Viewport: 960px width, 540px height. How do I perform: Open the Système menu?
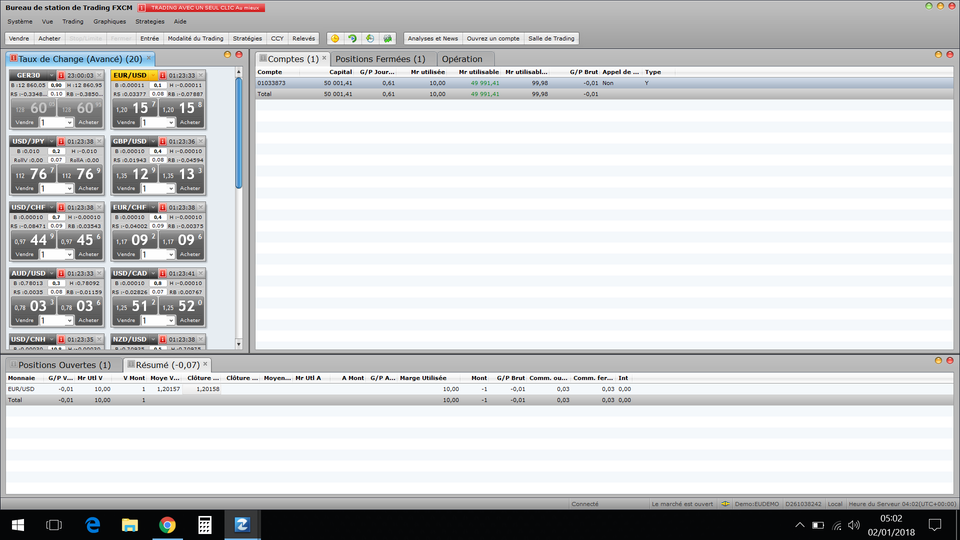(x=20, y=21)
